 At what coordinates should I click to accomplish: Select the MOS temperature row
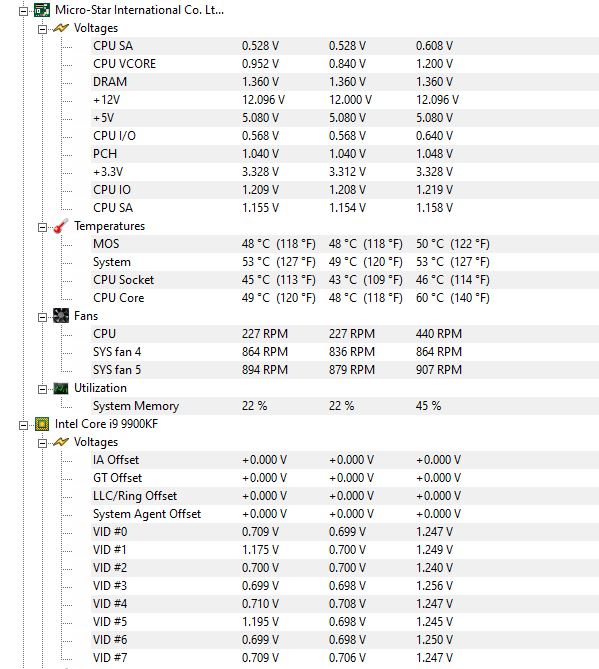pyautogui.click(x=345, y=244)
